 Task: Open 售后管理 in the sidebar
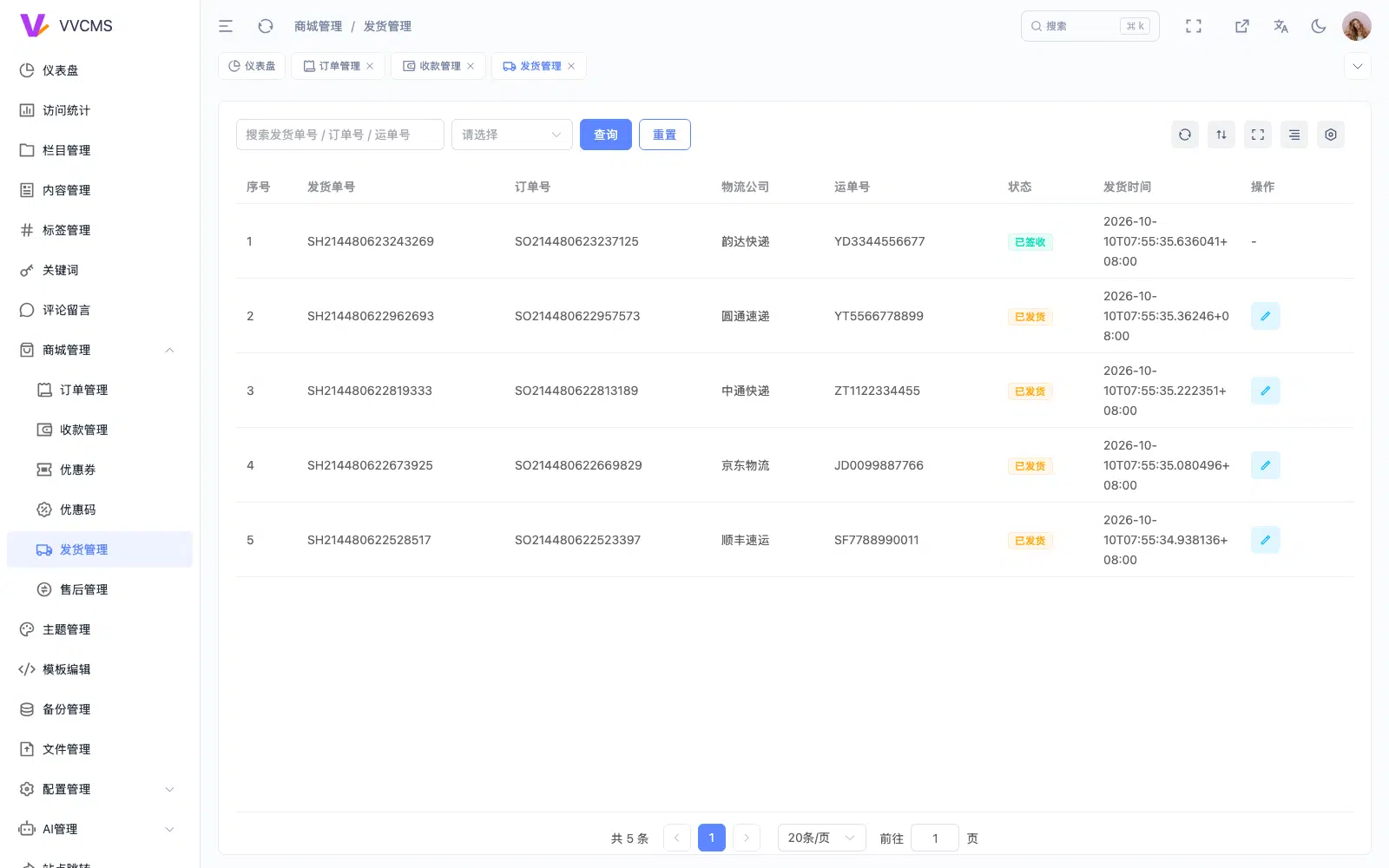[x=100, y=589]
